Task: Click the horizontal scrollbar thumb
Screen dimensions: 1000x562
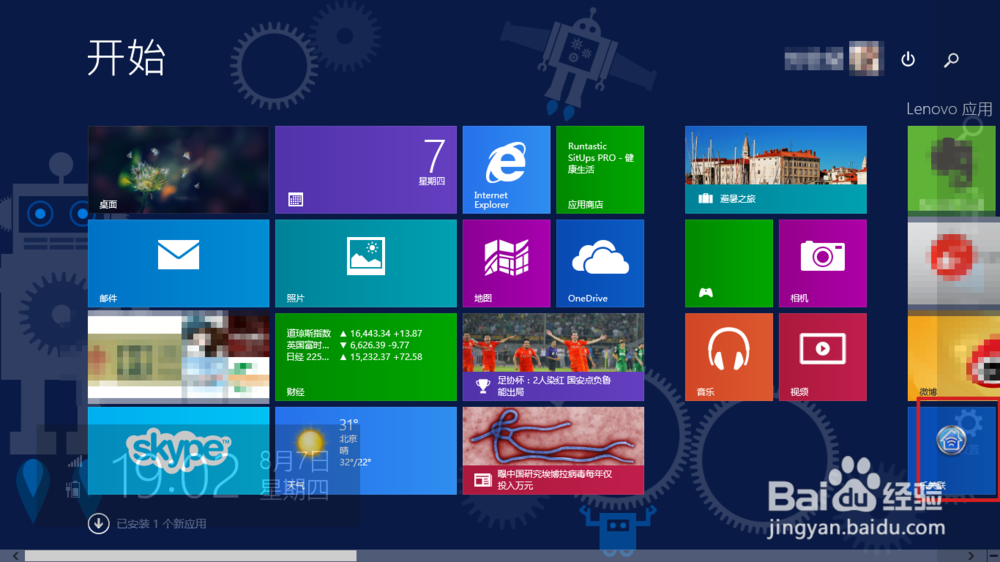Action: tap(190, 556)
